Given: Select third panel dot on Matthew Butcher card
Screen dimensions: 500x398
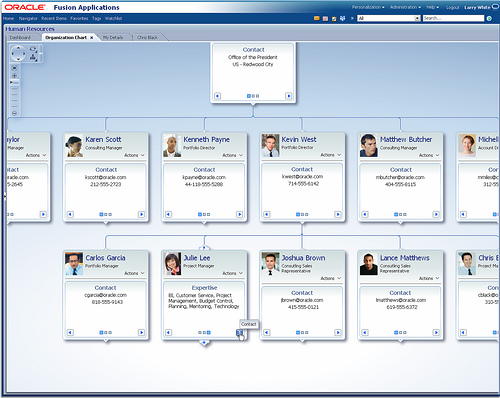Looking at the screenshot, I should coord(405,214).
